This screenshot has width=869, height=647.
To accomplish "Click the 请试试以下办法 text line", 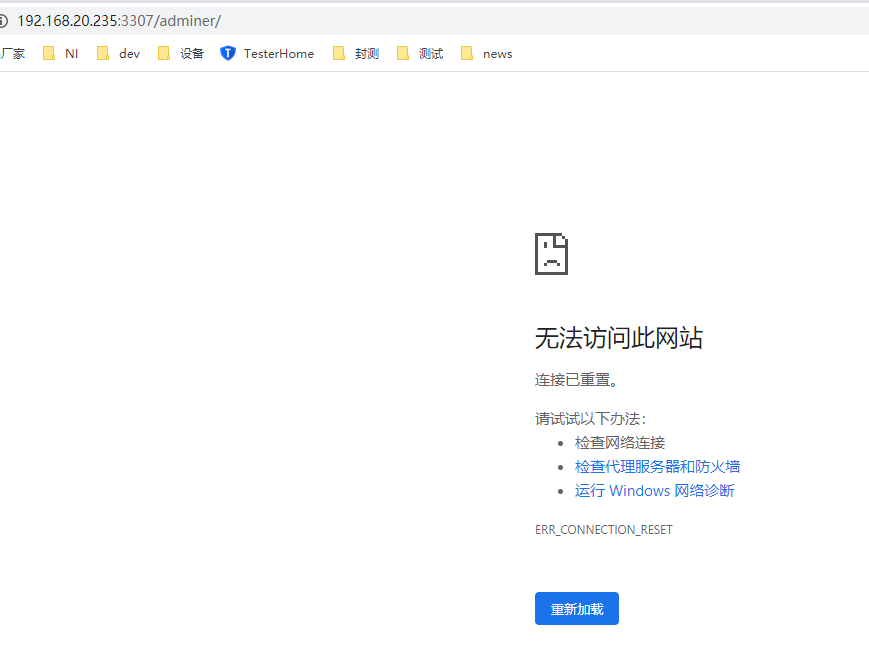I will (x=590, y=419).
